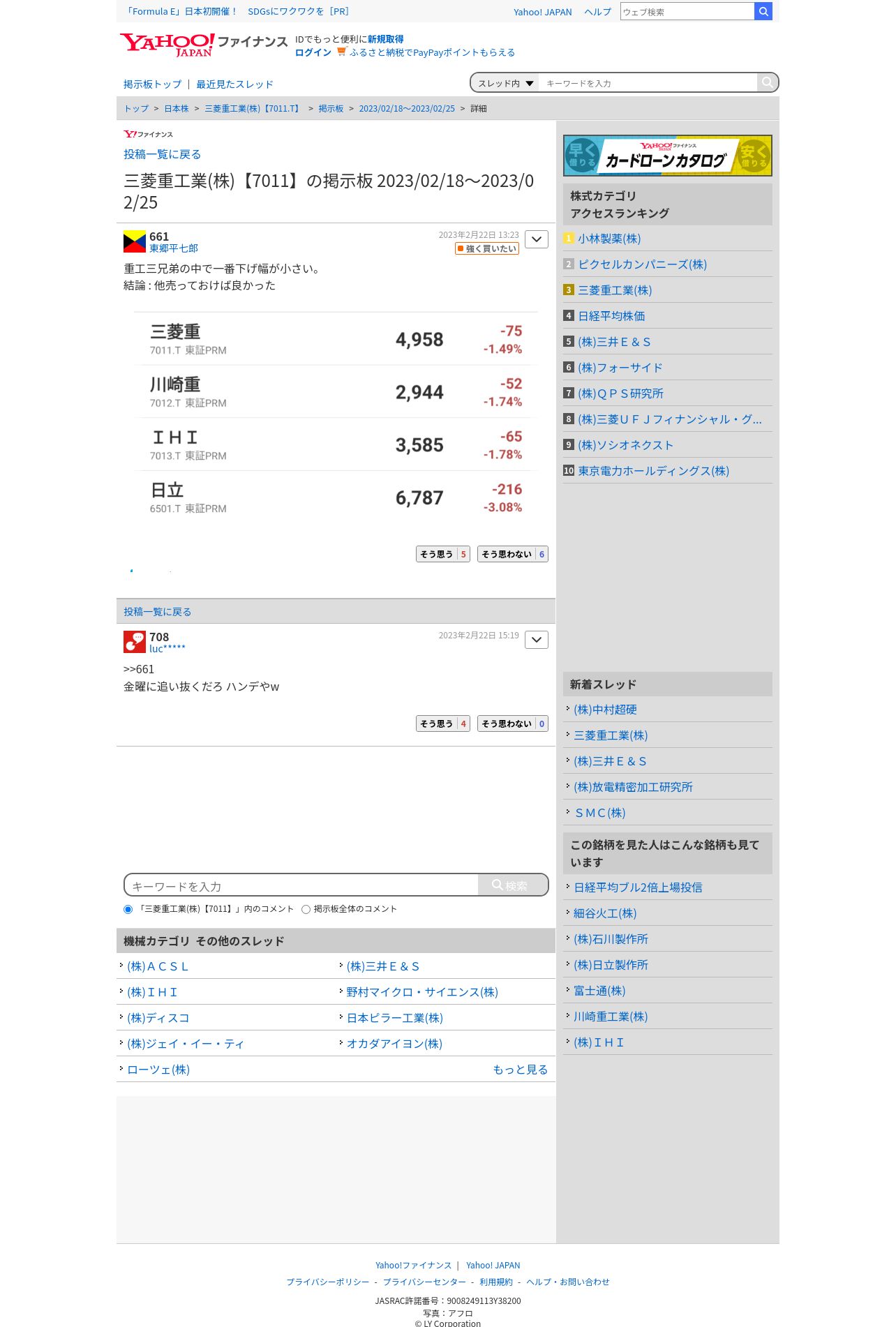Select 「三菱重工業(株)【7011】」内のコメント radio button

[128, 909]
